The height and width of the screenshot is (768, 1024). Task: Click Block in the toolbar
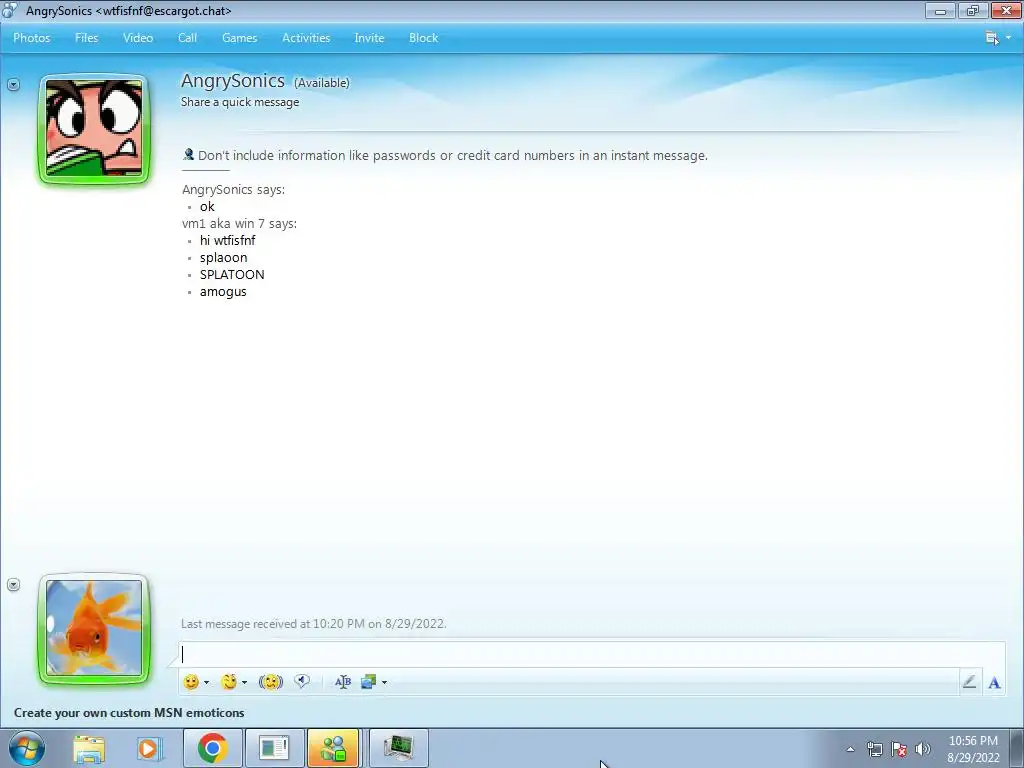click(423, 38)
